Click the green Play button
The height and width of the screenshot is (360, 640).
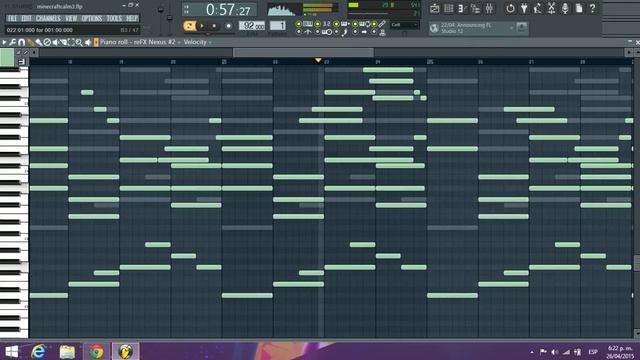click(x=202, y=26)
